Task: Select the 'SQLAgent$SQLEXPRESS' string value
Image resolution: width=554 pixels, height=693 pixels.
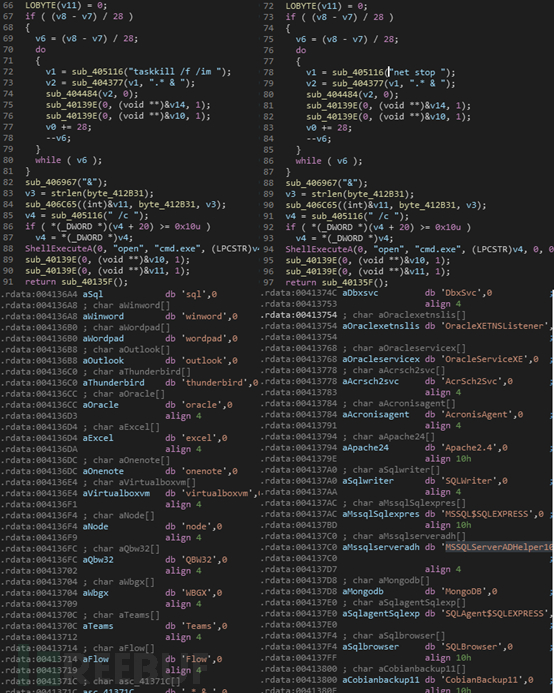Action: point(494,613)
